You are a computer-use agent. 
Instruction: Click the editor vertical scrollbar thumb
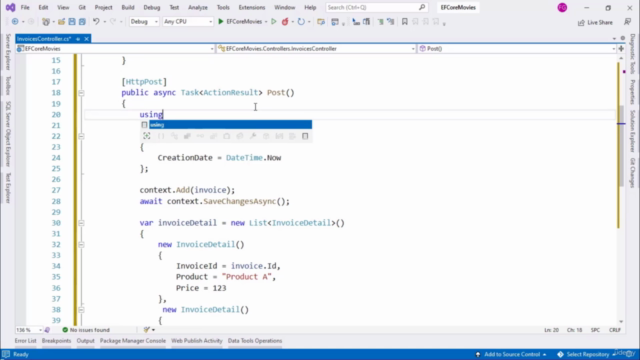pyautogui.click(x=621, y=145)
